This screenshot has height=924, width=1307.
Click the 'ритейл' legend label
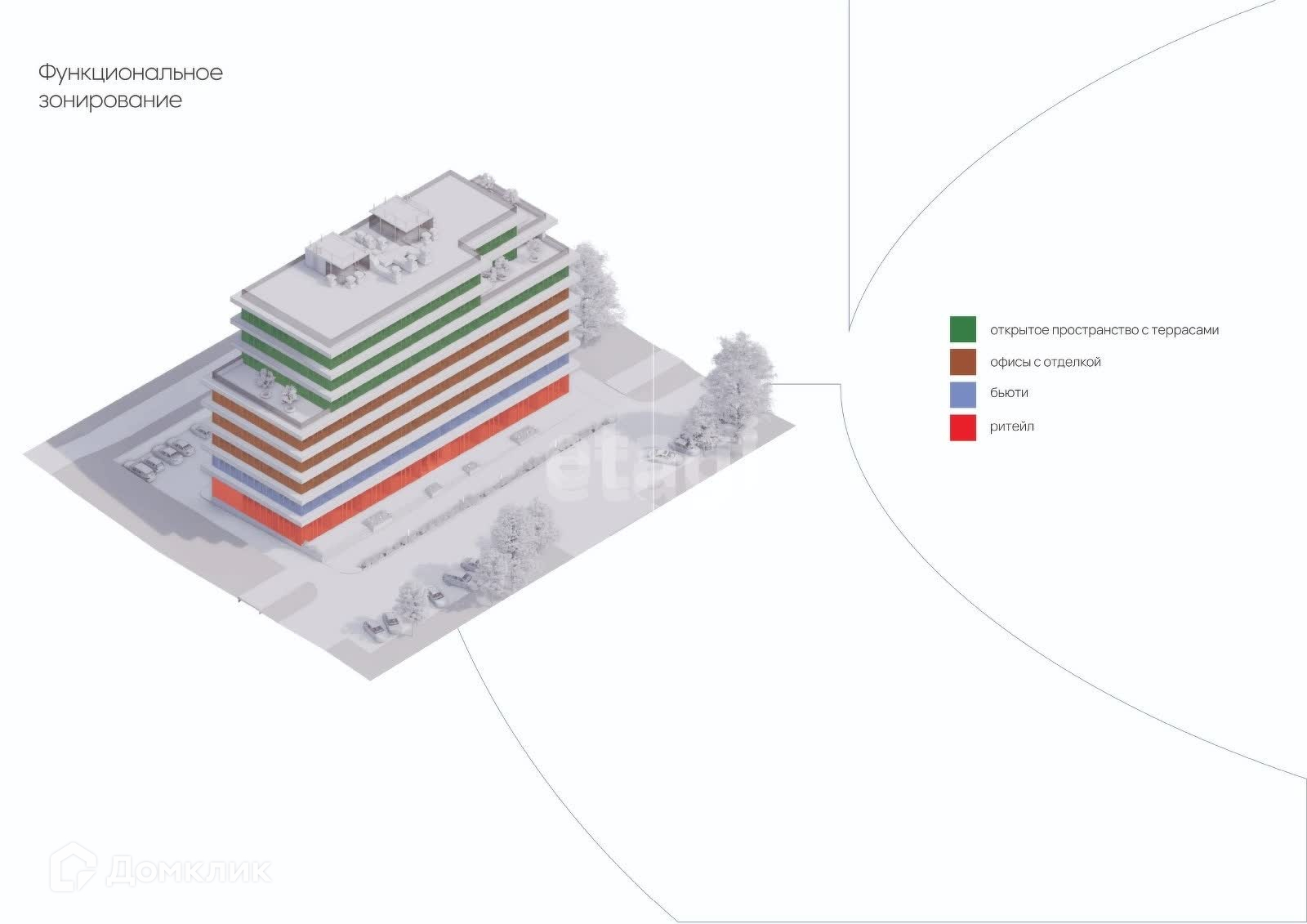(x=1012, y=426)
